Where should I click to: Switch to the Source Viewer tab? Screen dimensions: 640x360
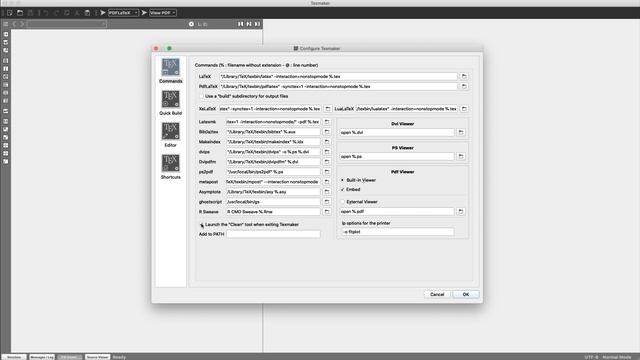click(97, 357)
